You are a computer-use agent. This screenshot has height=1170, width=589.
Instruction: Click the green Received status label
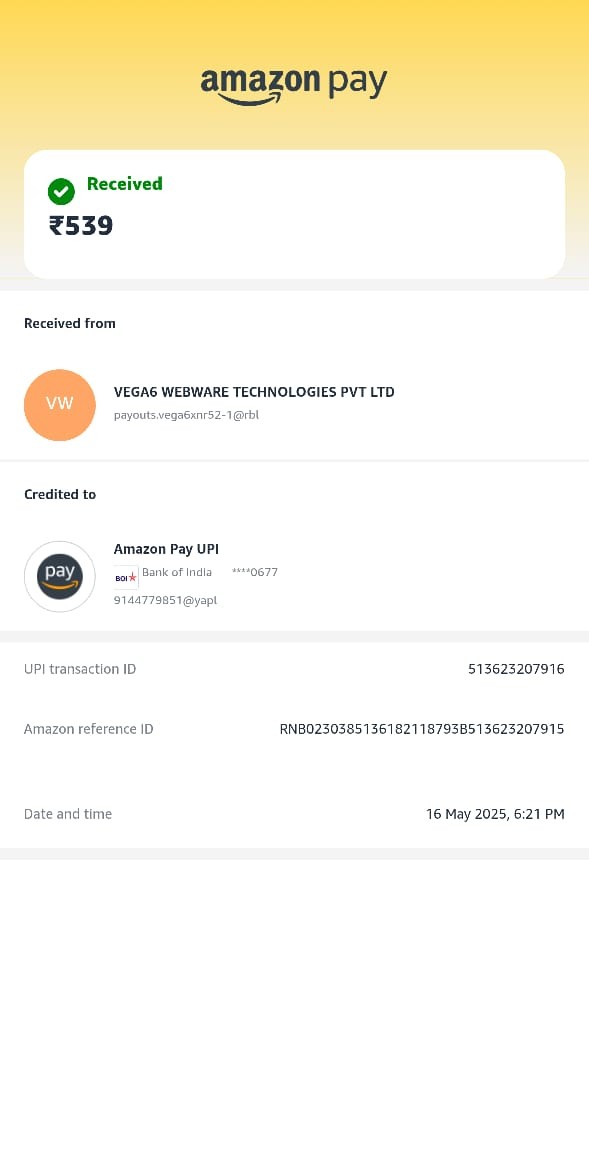tap(125, 184)
